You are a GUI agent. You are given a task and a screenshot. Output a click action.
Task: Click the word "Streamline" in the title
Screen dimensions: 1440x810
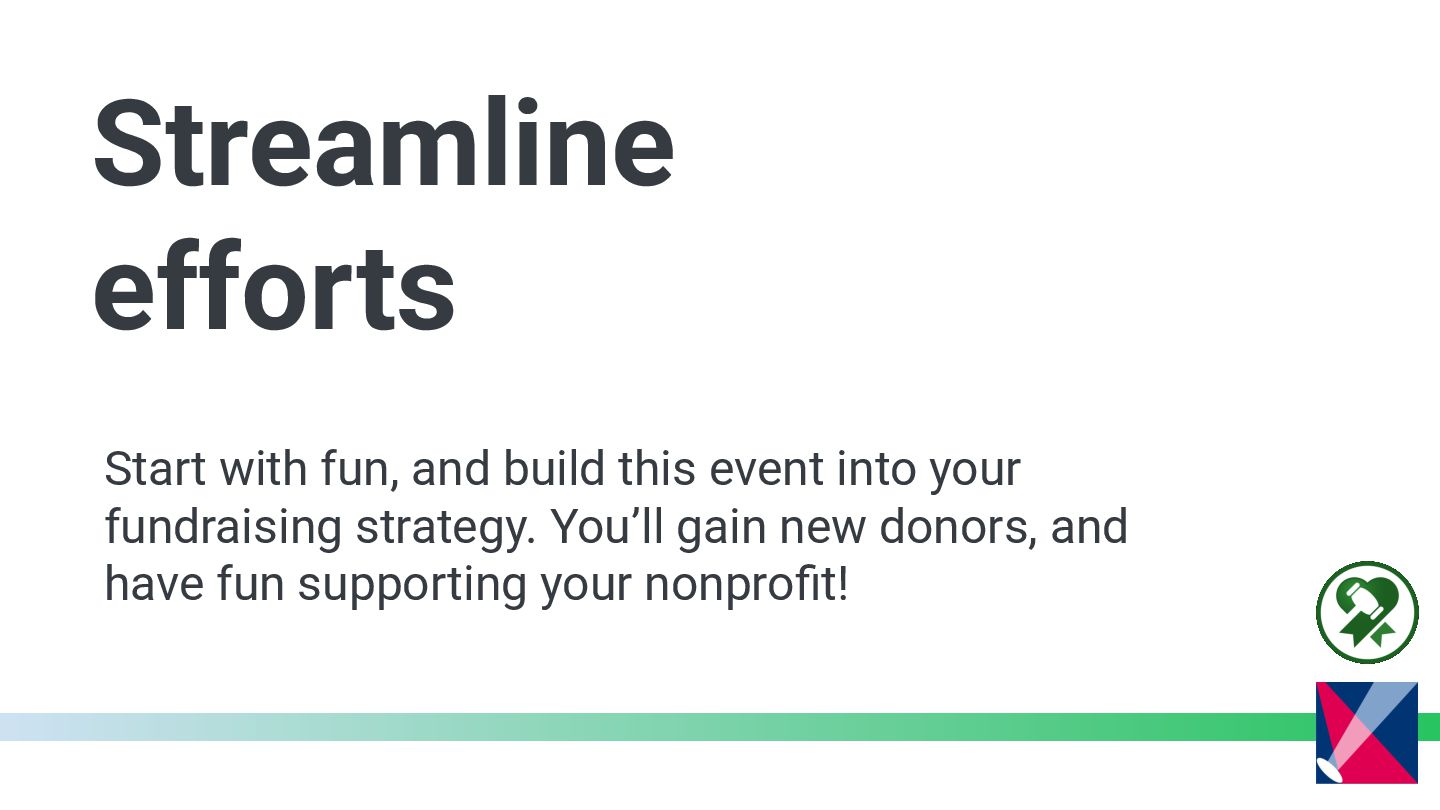(x=384, y=145)
